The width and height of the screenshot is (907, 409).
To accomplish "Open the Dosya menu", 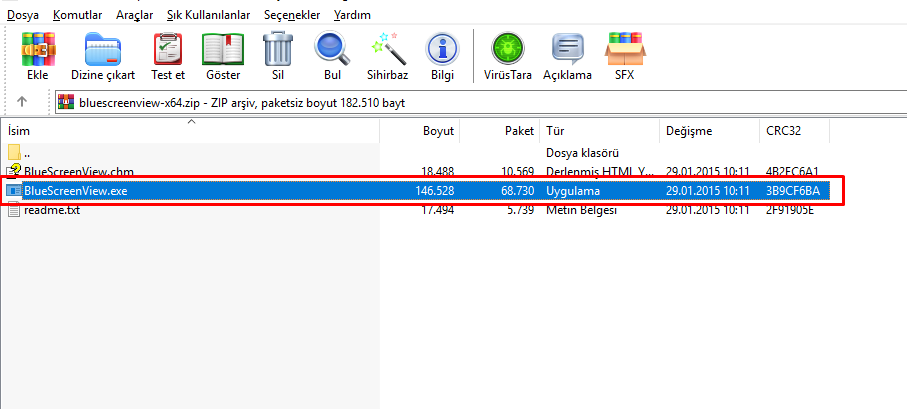I will point(23,15).
